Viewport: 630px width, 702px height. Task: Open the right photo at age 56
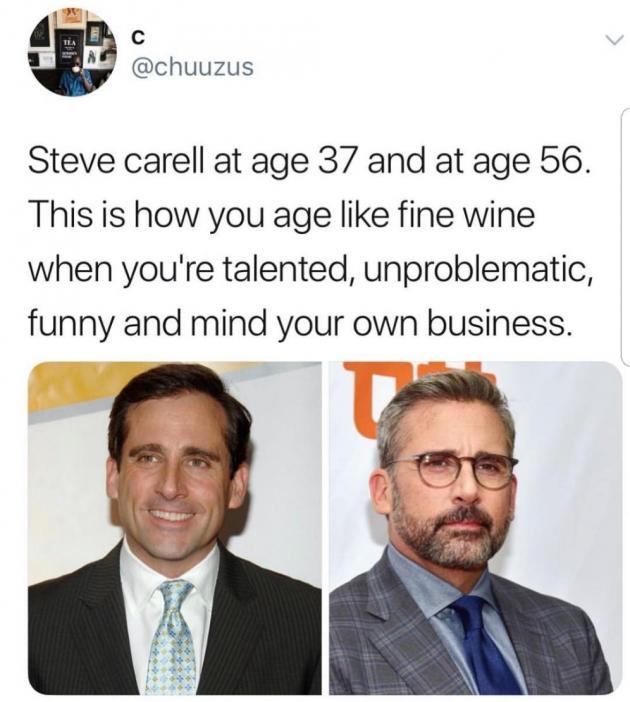click(x=476, y=528)
